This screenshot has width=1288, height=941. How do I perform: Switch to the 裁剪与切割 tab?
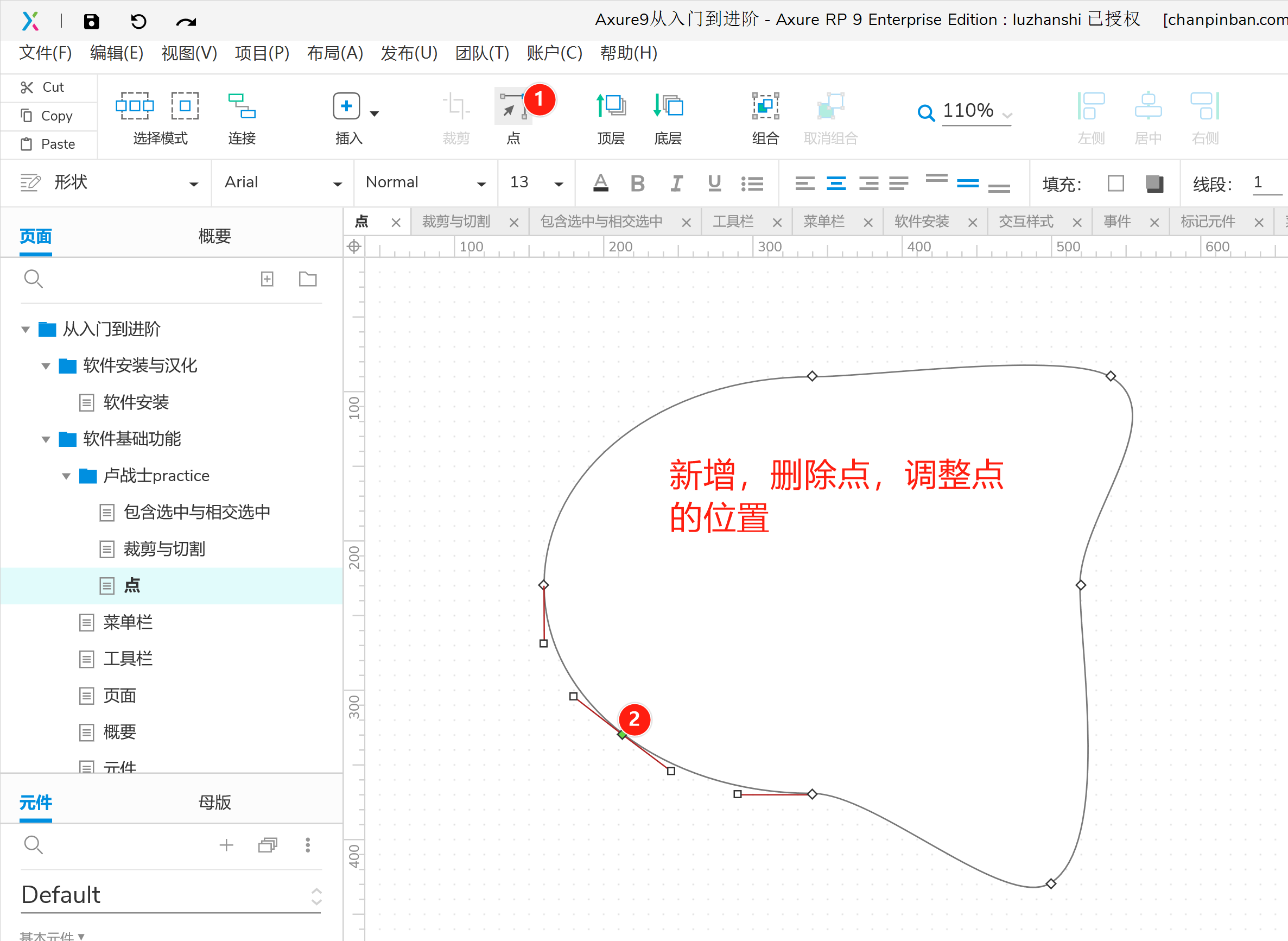(x=456, y=222)
